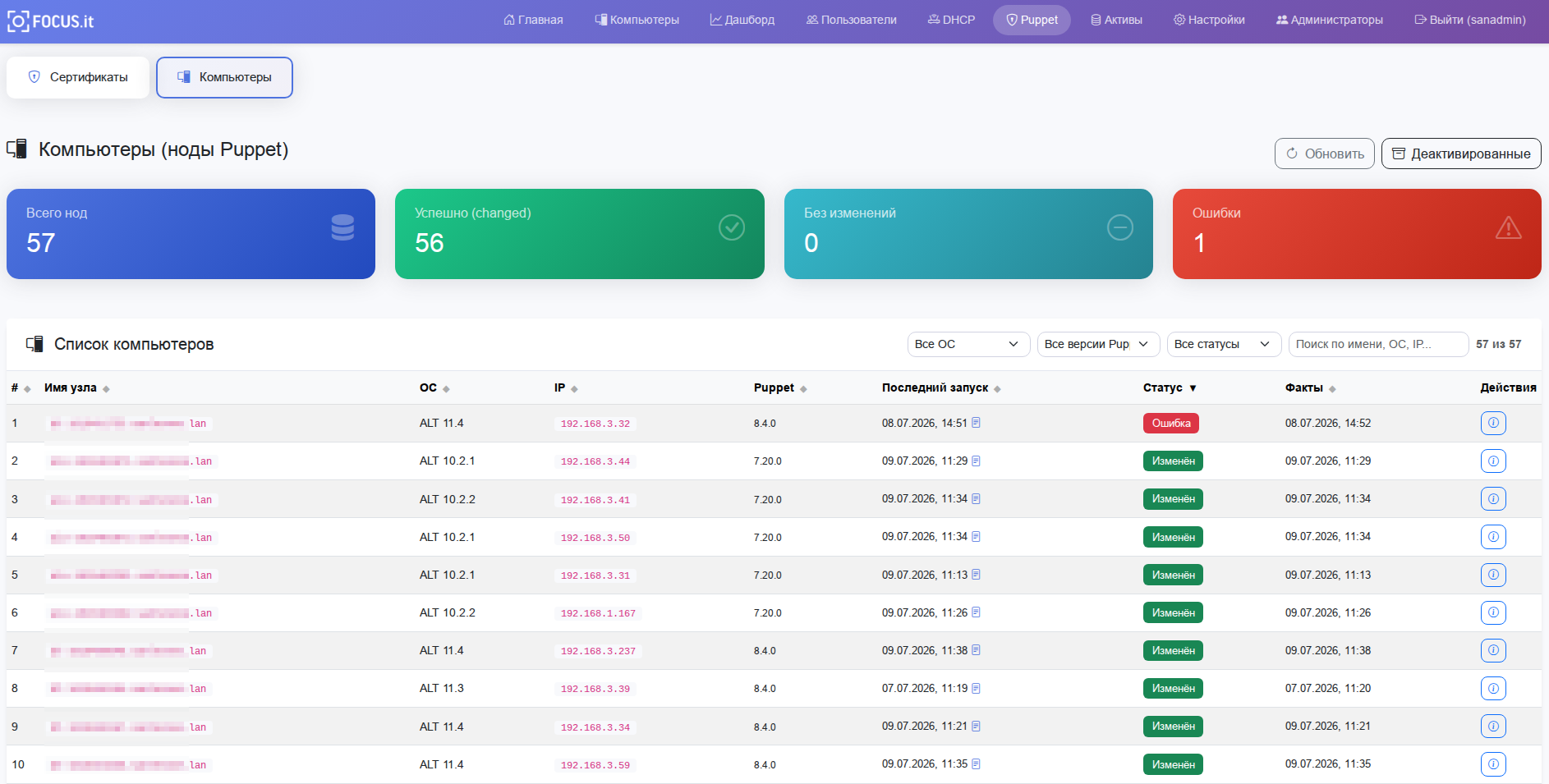
Task: Open the Дашборд navigation item
Action: pyautogui.click(x=742, y=20)
